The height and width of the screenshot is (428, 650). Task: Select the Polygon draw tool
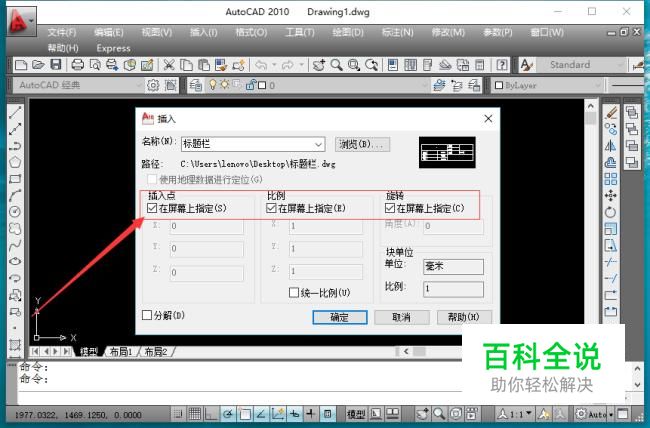(x=15, y=162)
